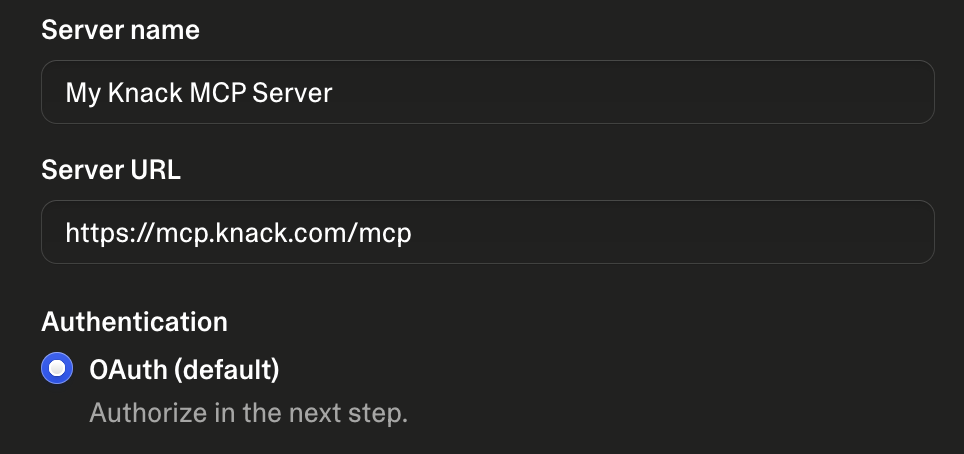Click the word "(default)" beside OAuth
Screen dimensions: 964x454
tap(227, 369)
